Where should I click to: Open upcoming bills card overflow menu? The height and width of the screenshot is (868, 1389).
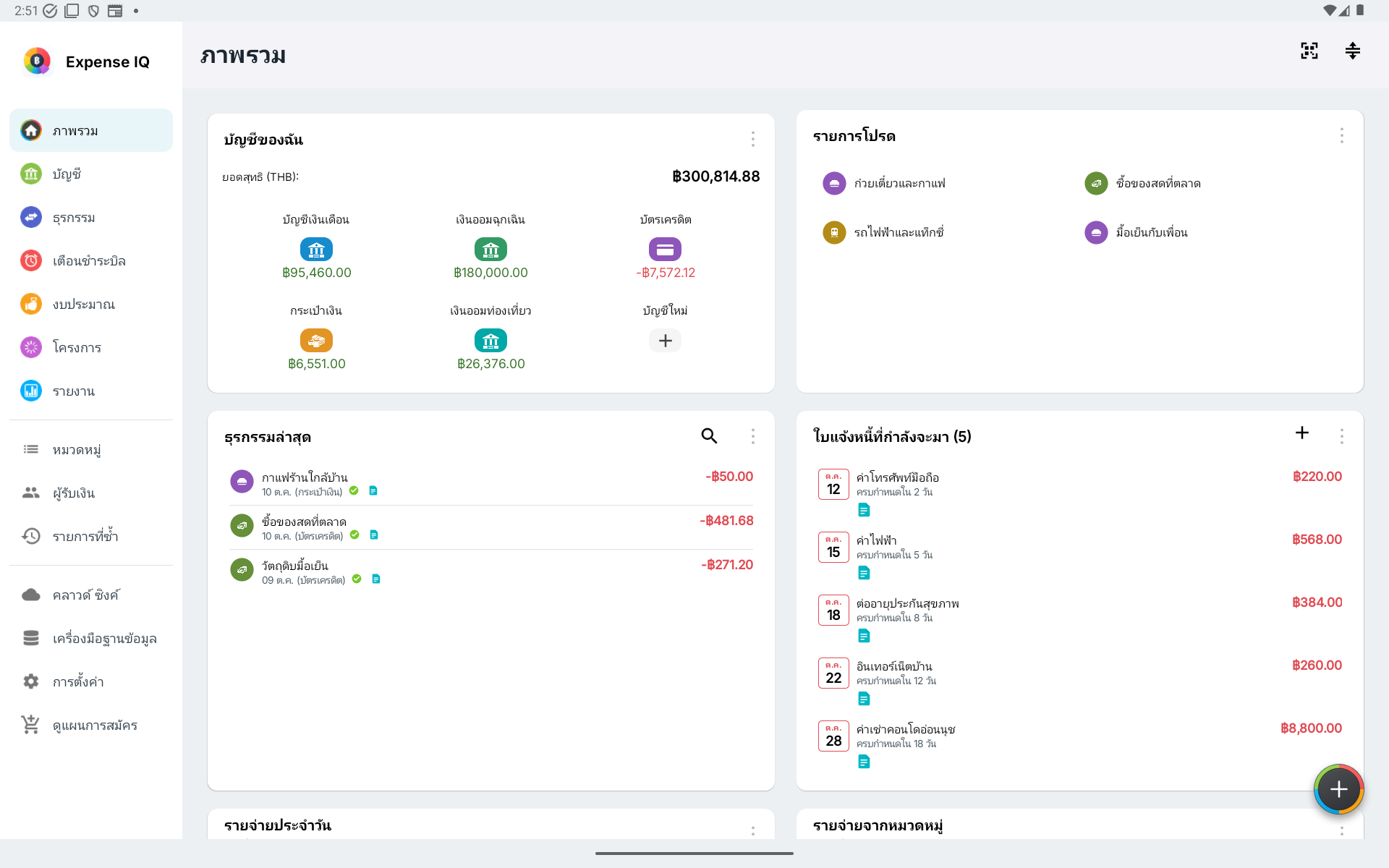1342,436
